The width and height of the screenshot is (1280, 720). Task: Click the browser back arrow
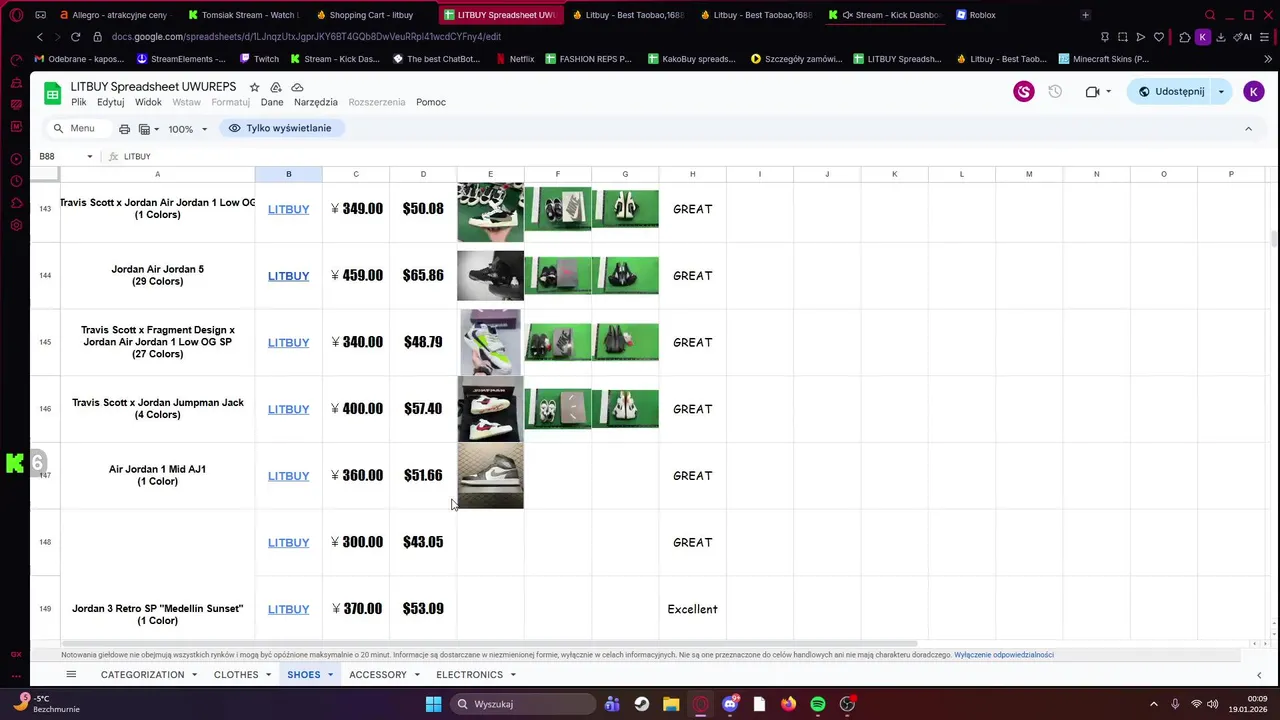pyautogui.click(x=40, y=37)
